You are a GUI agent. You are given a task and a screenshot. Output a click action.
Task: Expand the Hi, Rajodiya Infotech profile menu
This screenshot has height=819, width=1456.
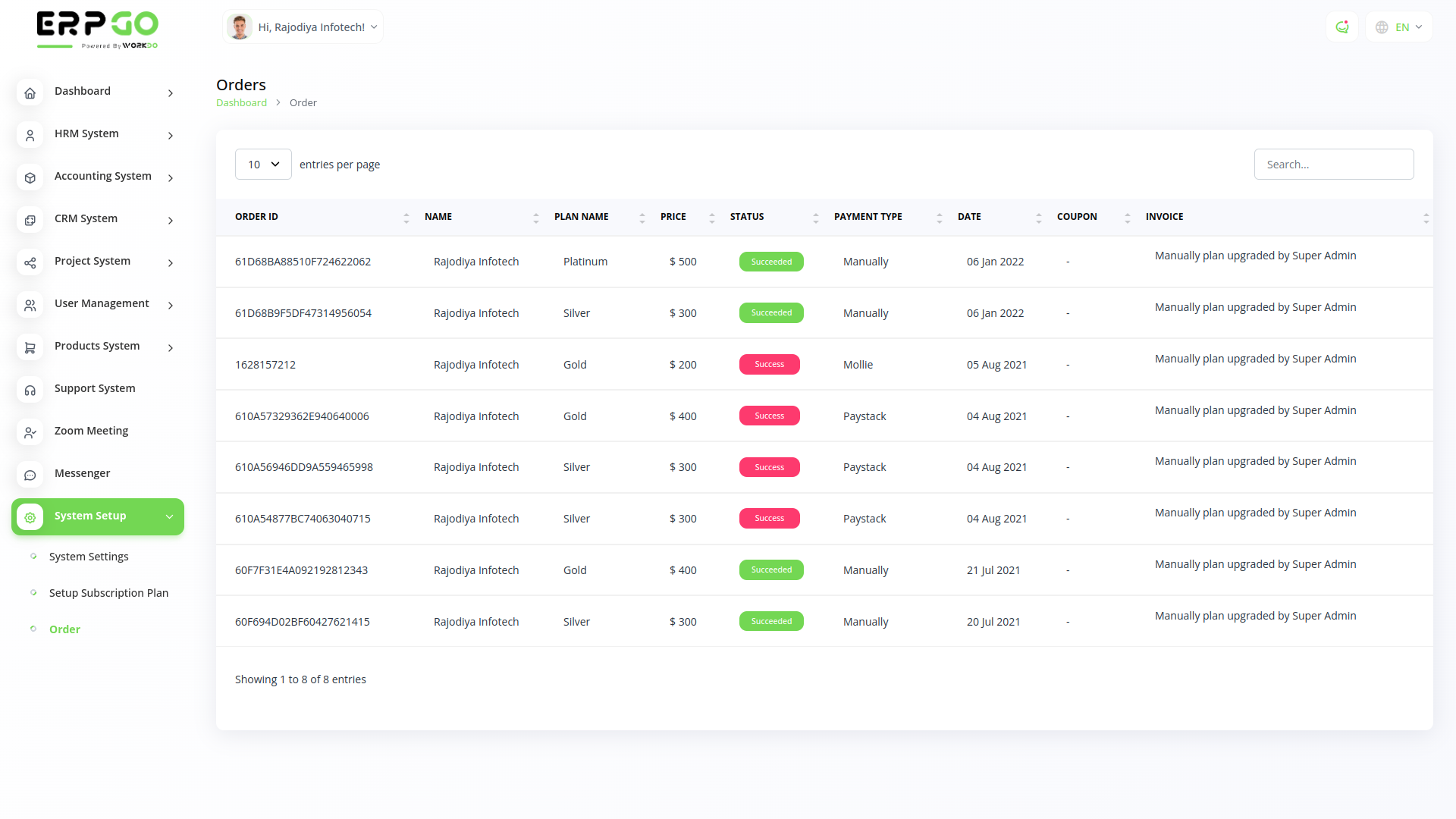tap(303, 27)
